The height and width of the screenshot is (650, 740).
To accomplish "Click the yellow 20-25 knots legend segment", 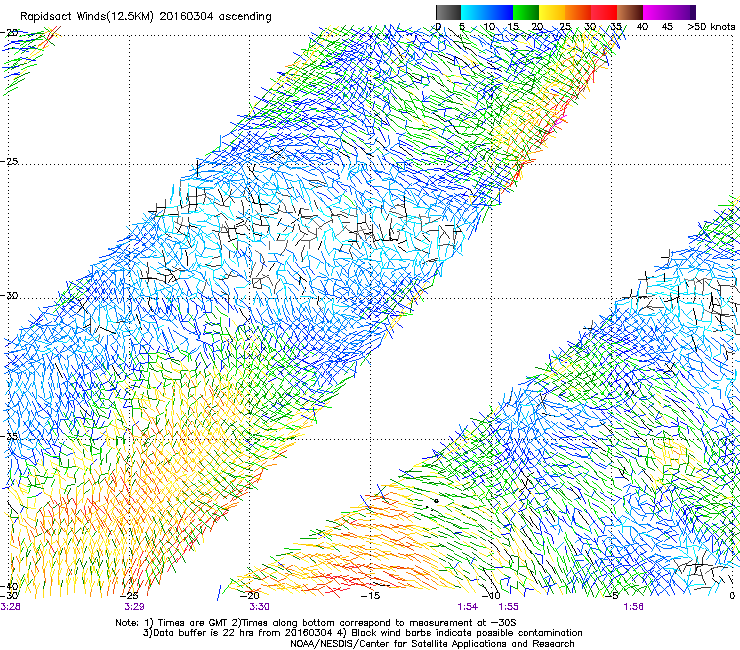I will (x=552, y=12).
